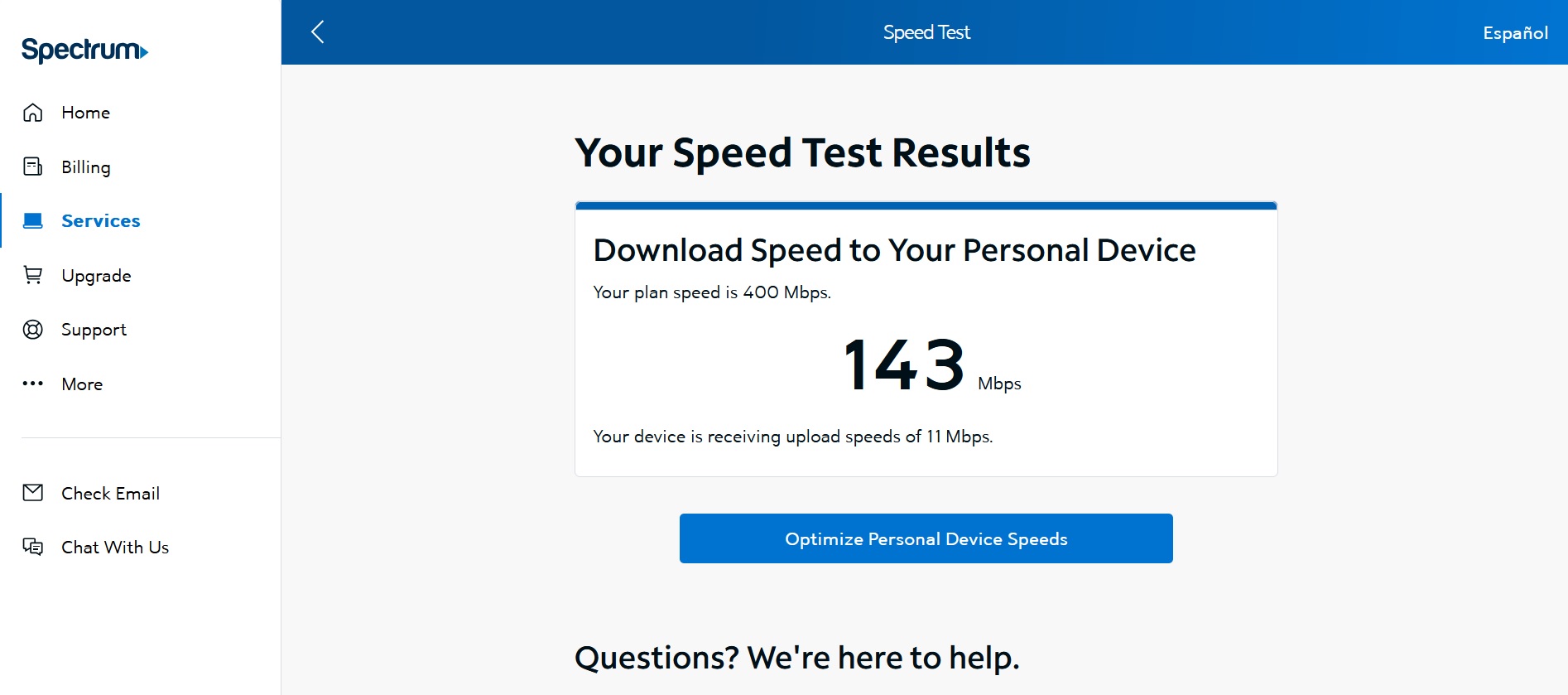The height and width of the screenshot is (695, 1568).
Task: Expand the More text label
Action: click(x=82, y=384)
